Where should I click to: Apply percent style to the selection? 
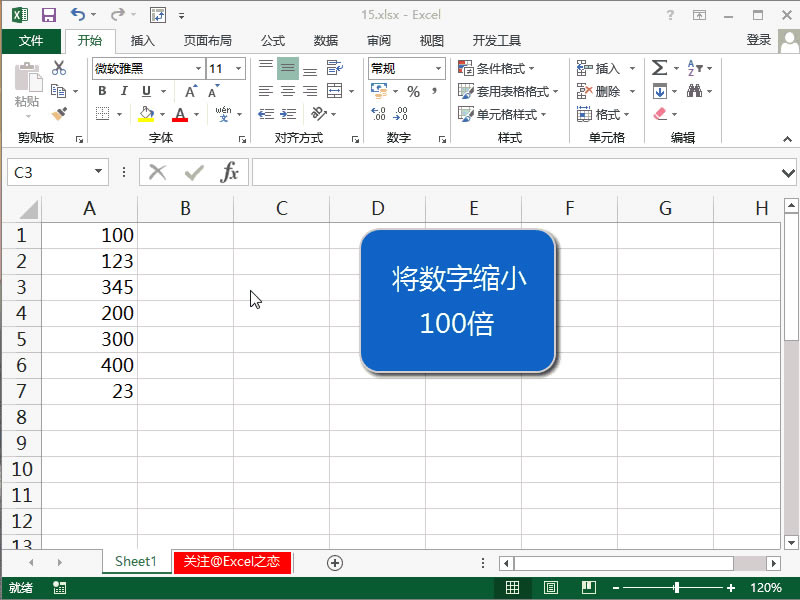point(411,93)
